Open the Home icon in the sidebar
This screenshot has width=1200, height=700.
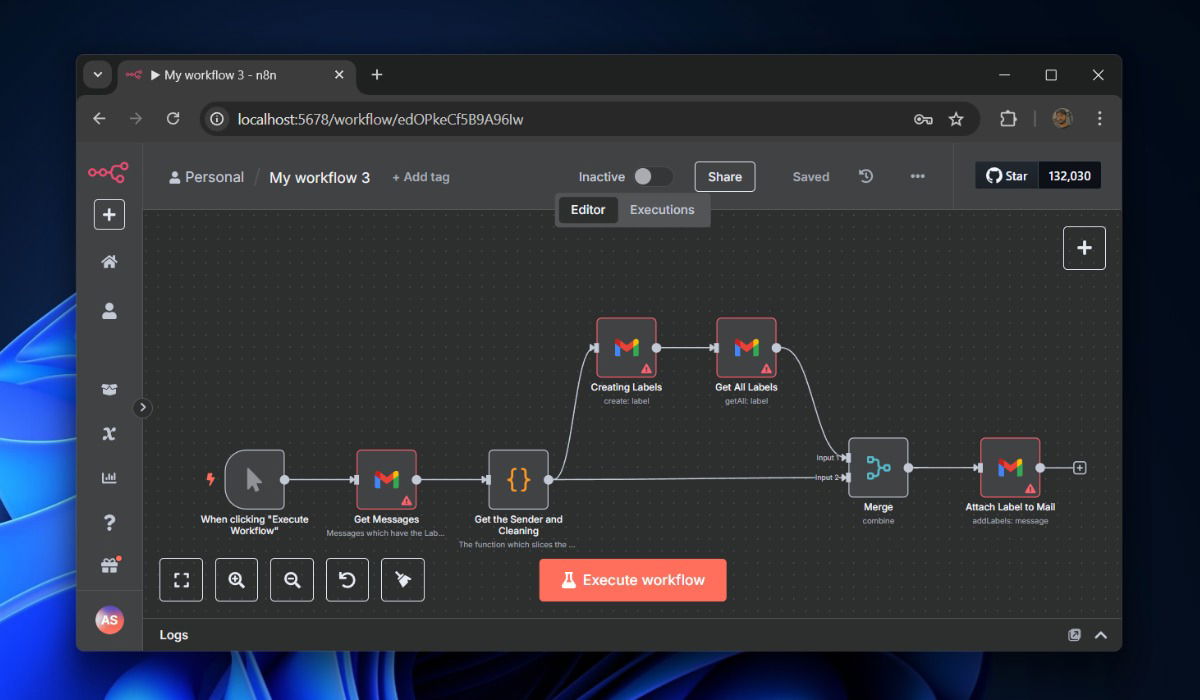pyautogui.click(x=109, y=262)
